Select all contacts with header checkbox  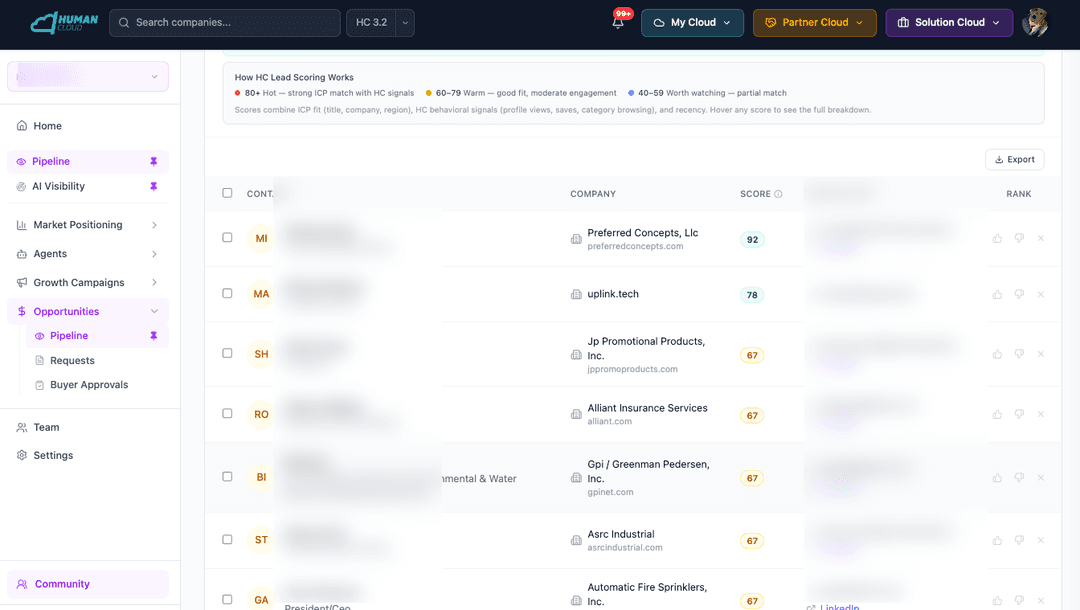click(x=227, y=193)
